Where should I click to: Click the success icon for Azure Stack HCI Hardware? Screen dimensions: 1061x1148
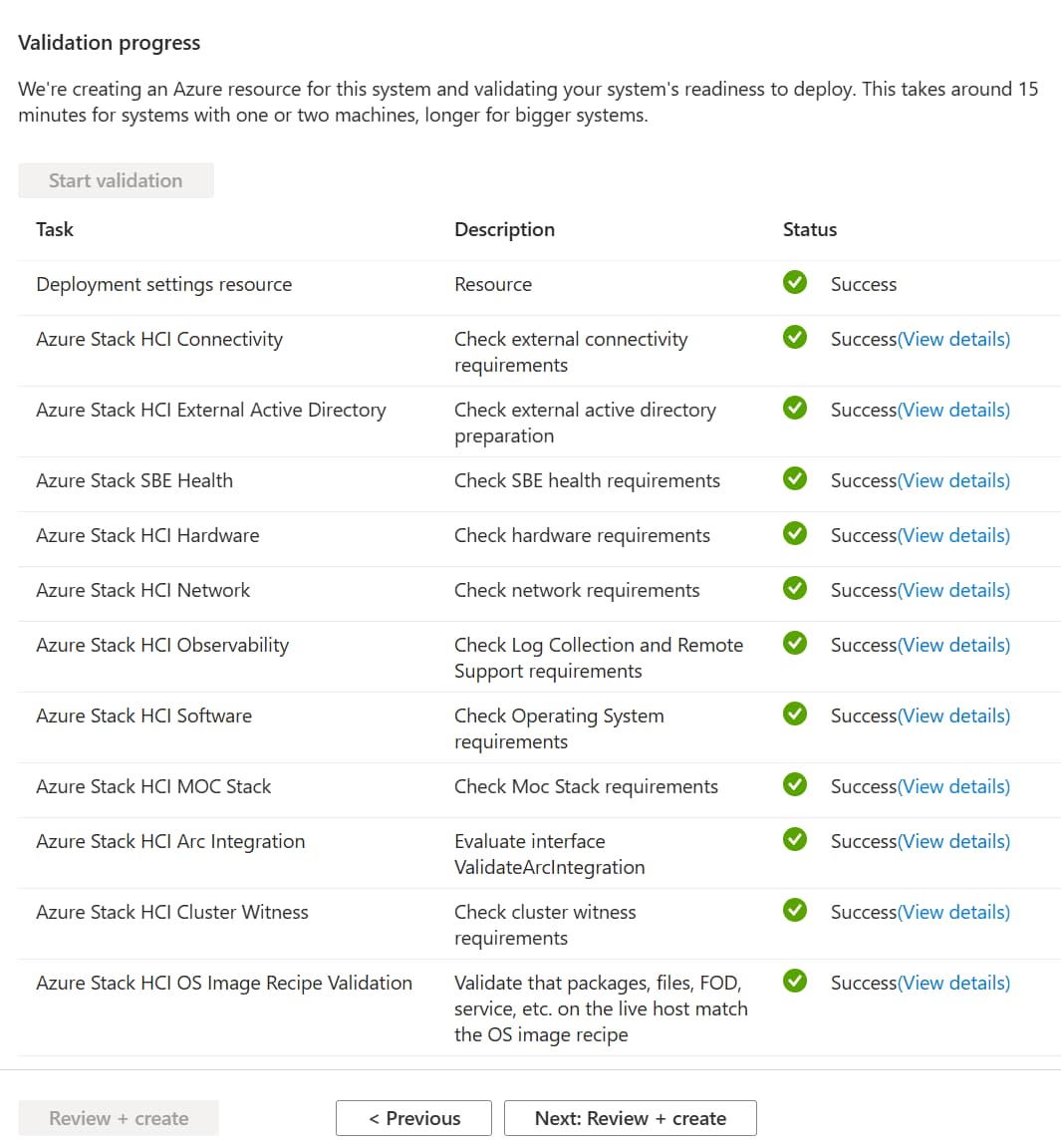pyautogui.click(x=795, y=533)
